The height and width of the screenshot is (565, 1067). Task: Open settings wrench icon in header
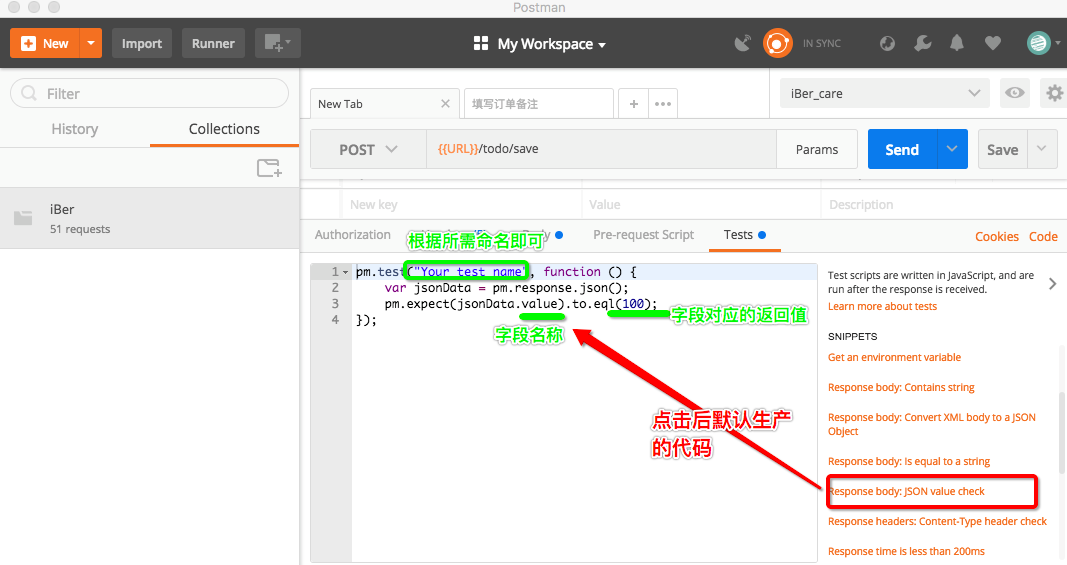(923, 43)
